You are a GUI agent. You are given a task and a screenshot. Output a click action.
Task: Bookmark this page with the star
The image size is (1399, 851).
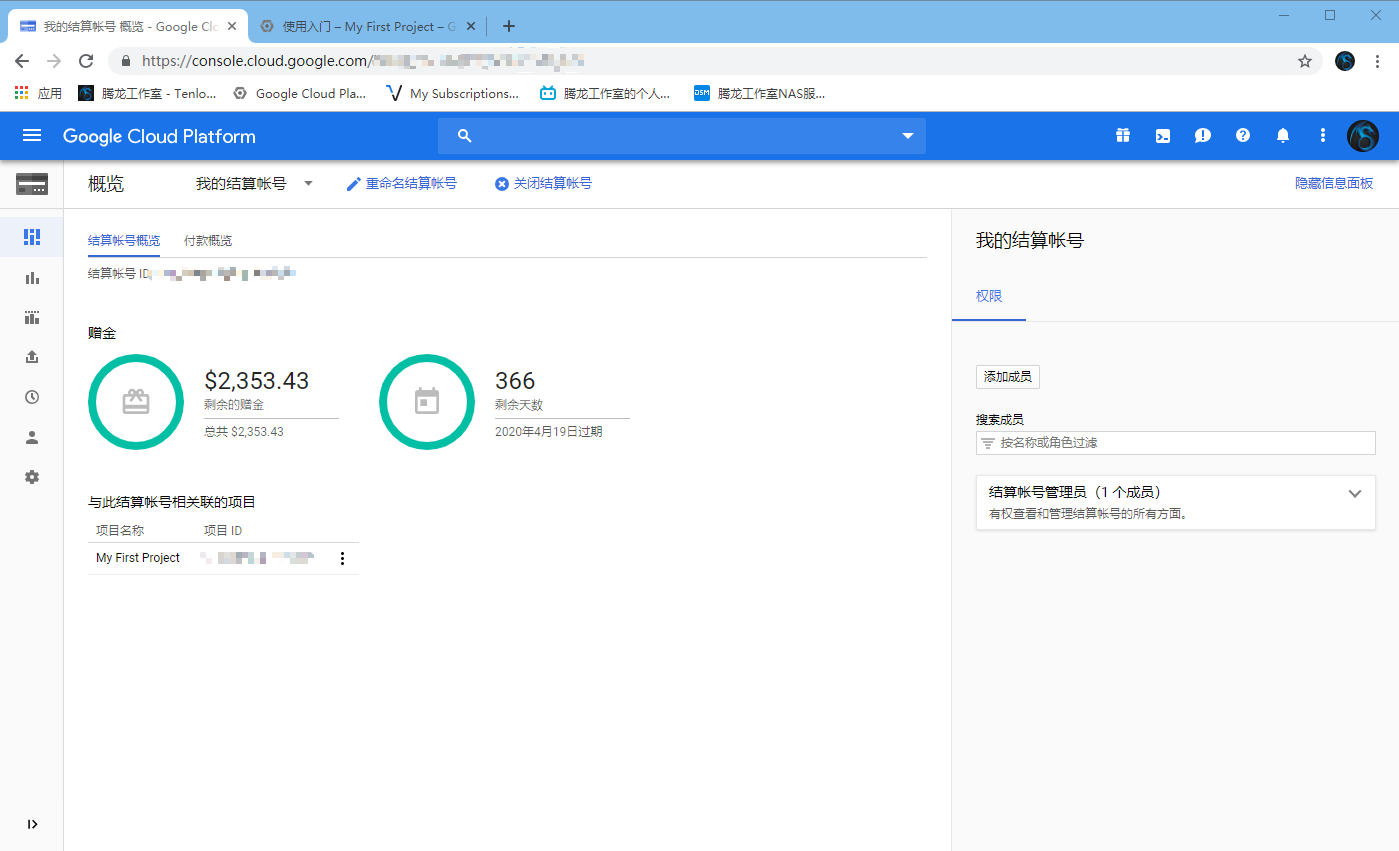pyautogui.click(x=1305, y=61)
